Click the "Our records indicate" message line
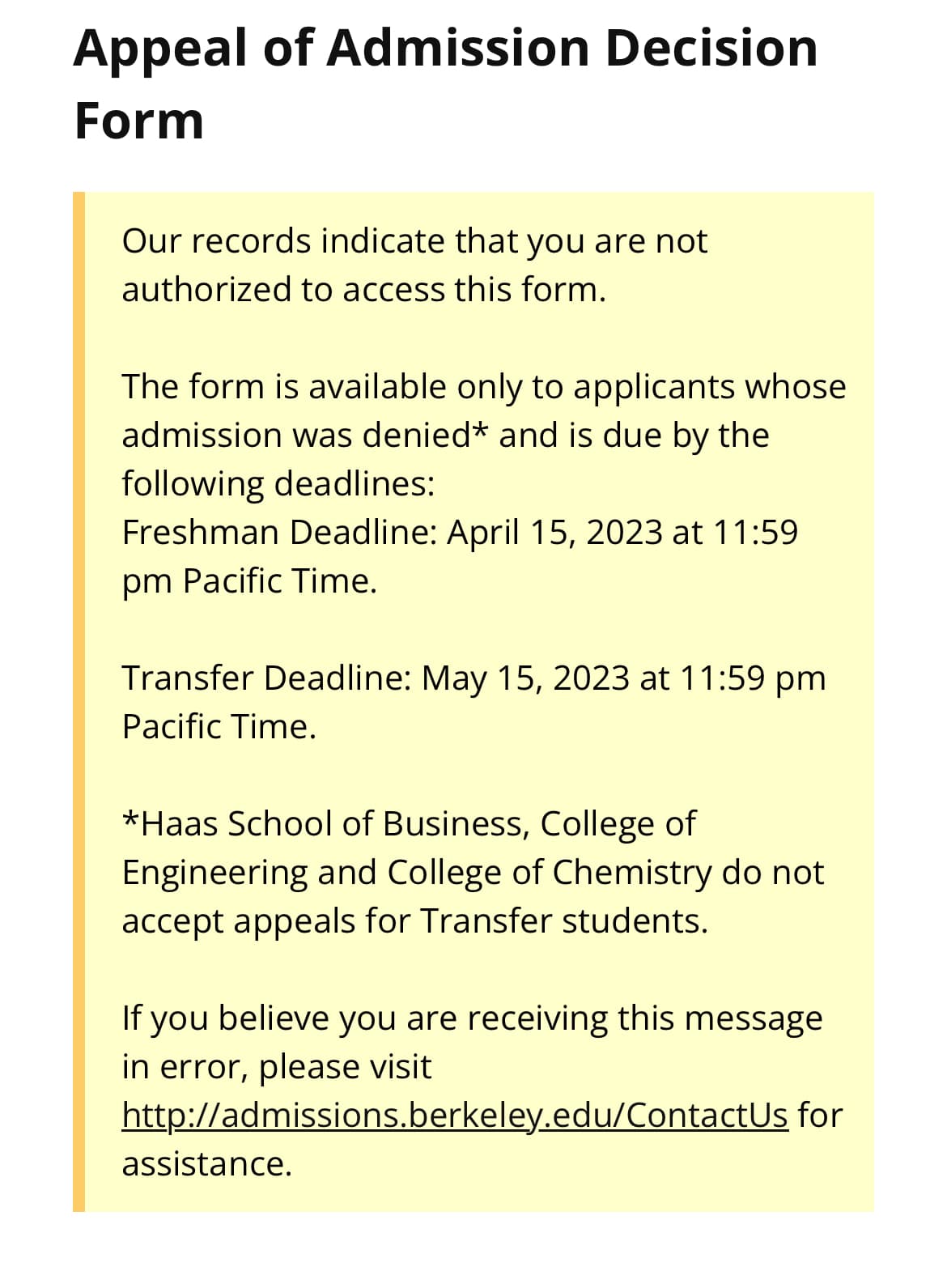Image resolution: width=947 pixels, height=1288 pixels. [414, 241]
